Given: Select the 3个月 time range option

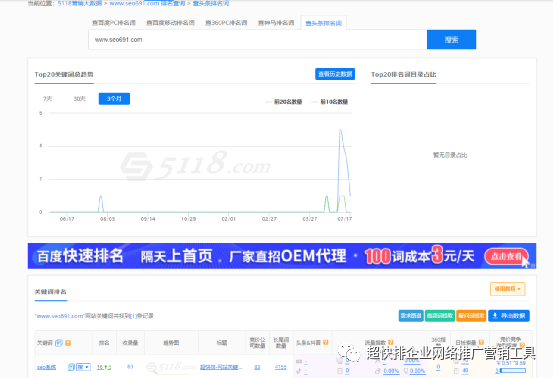Looking at the screenshot, I should [x=114, y=99].
